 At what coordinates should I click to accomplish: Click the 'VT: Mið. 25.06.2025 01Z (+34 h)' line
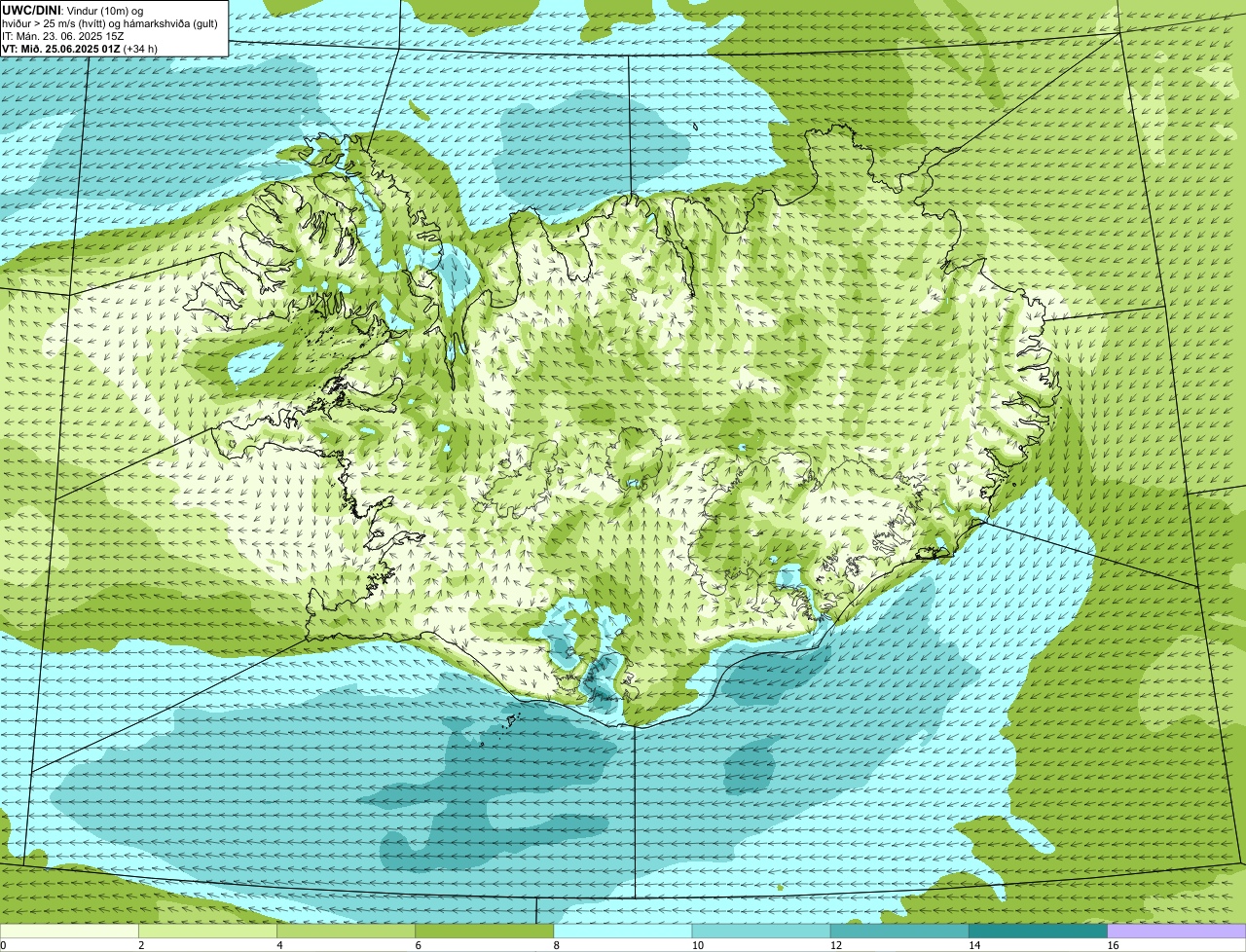coord(80,49)
